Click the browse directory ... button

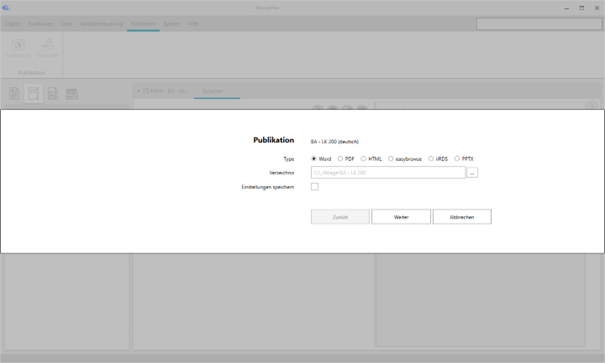tap(472, 172)
